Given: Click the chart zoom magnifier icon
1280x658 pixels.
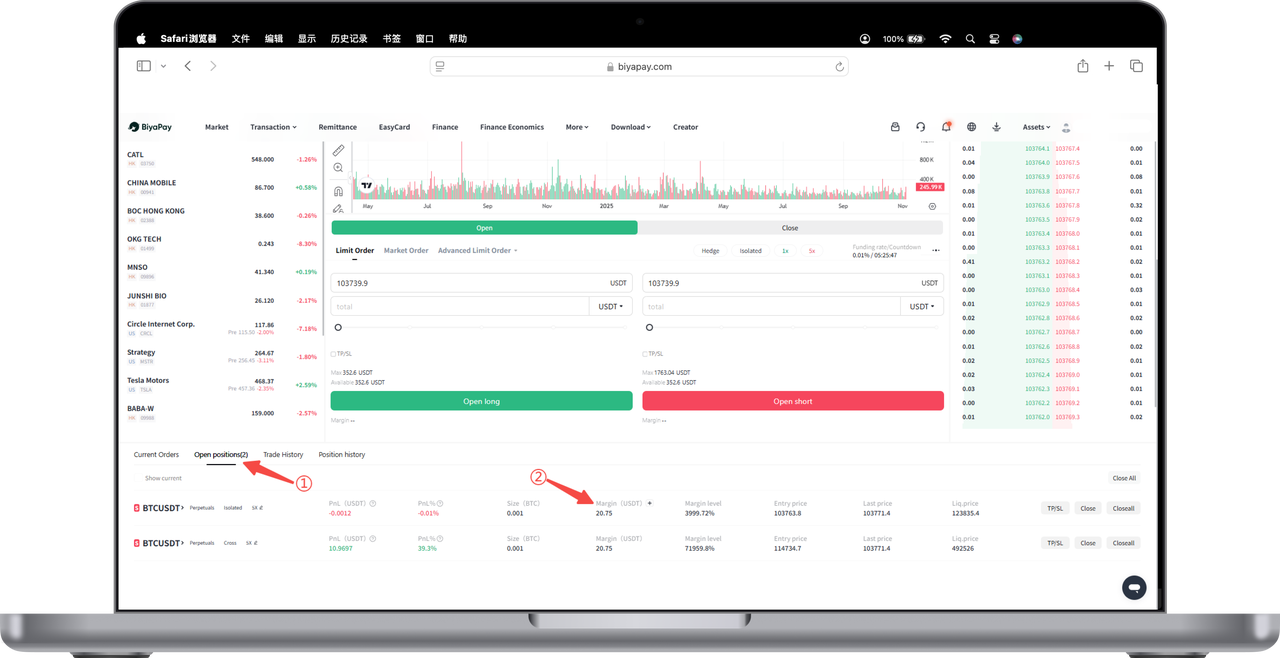Looking at the screenshot, I should [338, 168].
